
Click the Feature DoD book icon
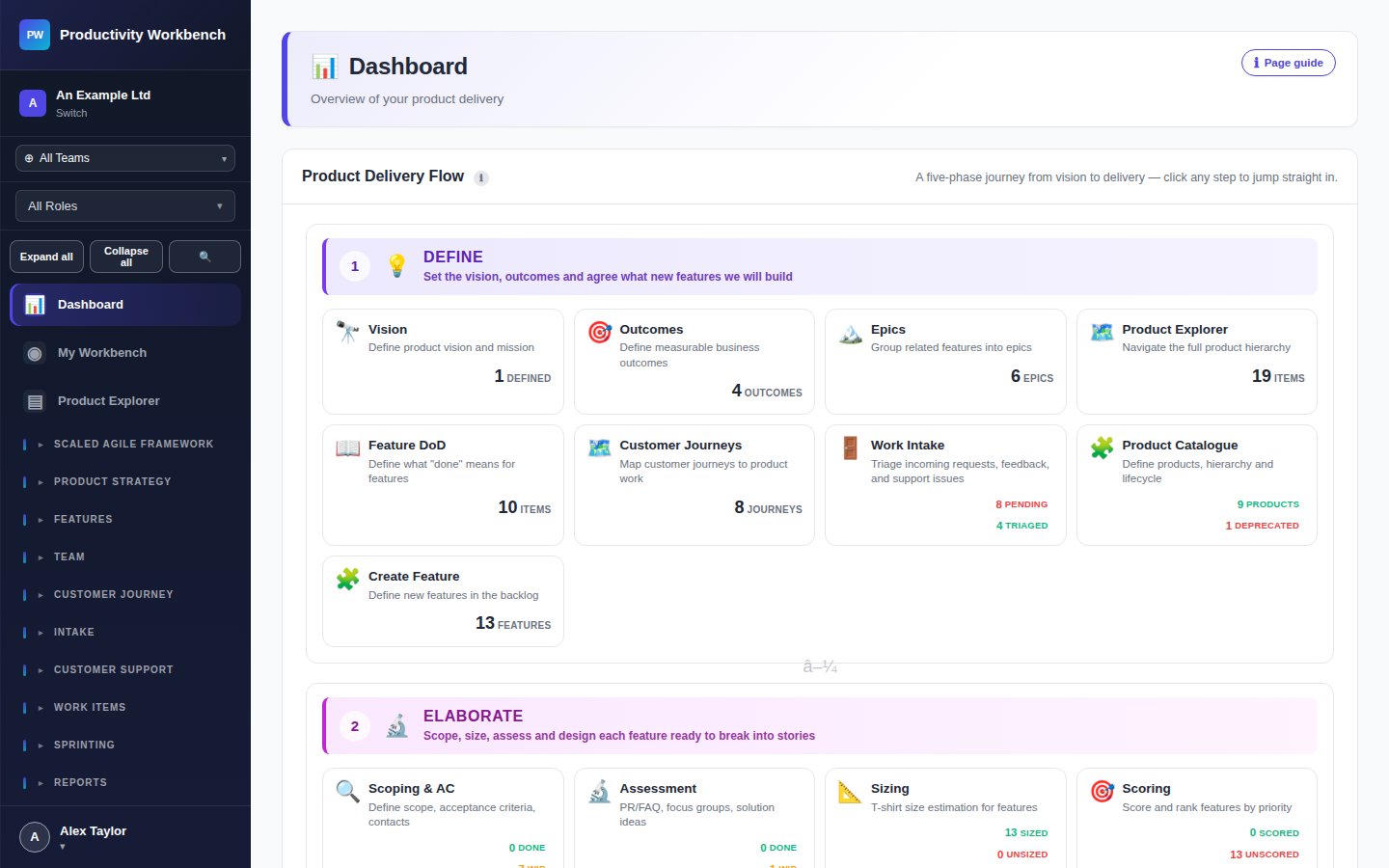coord(347,448)
